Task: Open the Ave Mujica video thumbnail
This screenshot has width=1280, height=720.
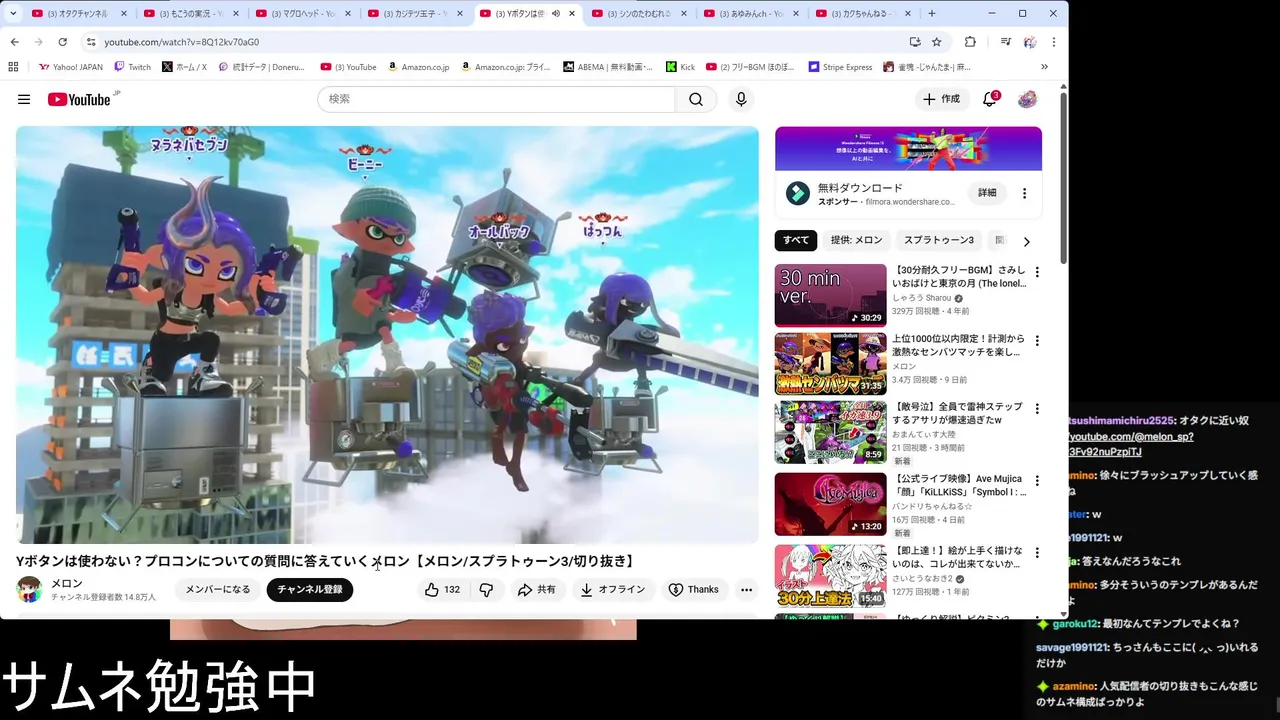Action: [830, 504]
